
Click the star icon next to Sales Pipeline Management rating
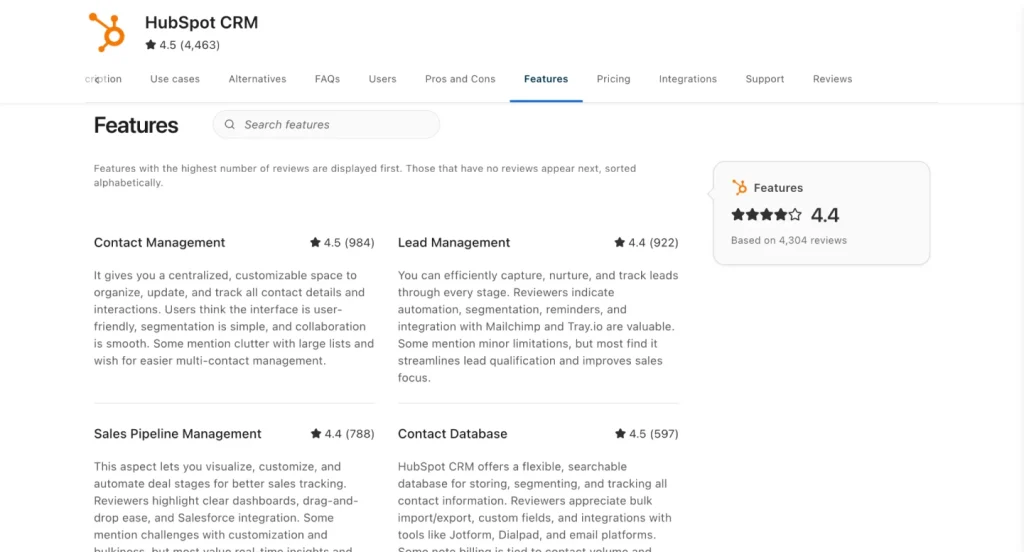(316, 433)
